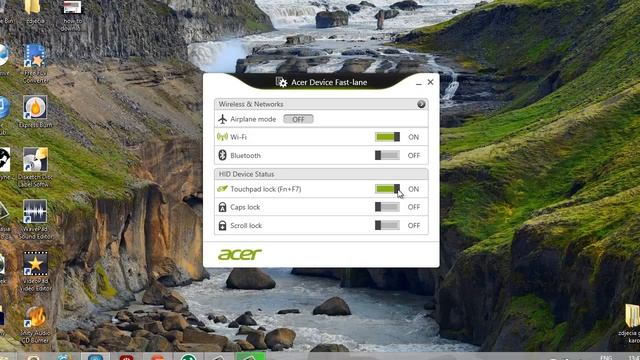Enable the Caps lock switch
This screenshot has width=640, height=360.
click(x=387, y=207)
